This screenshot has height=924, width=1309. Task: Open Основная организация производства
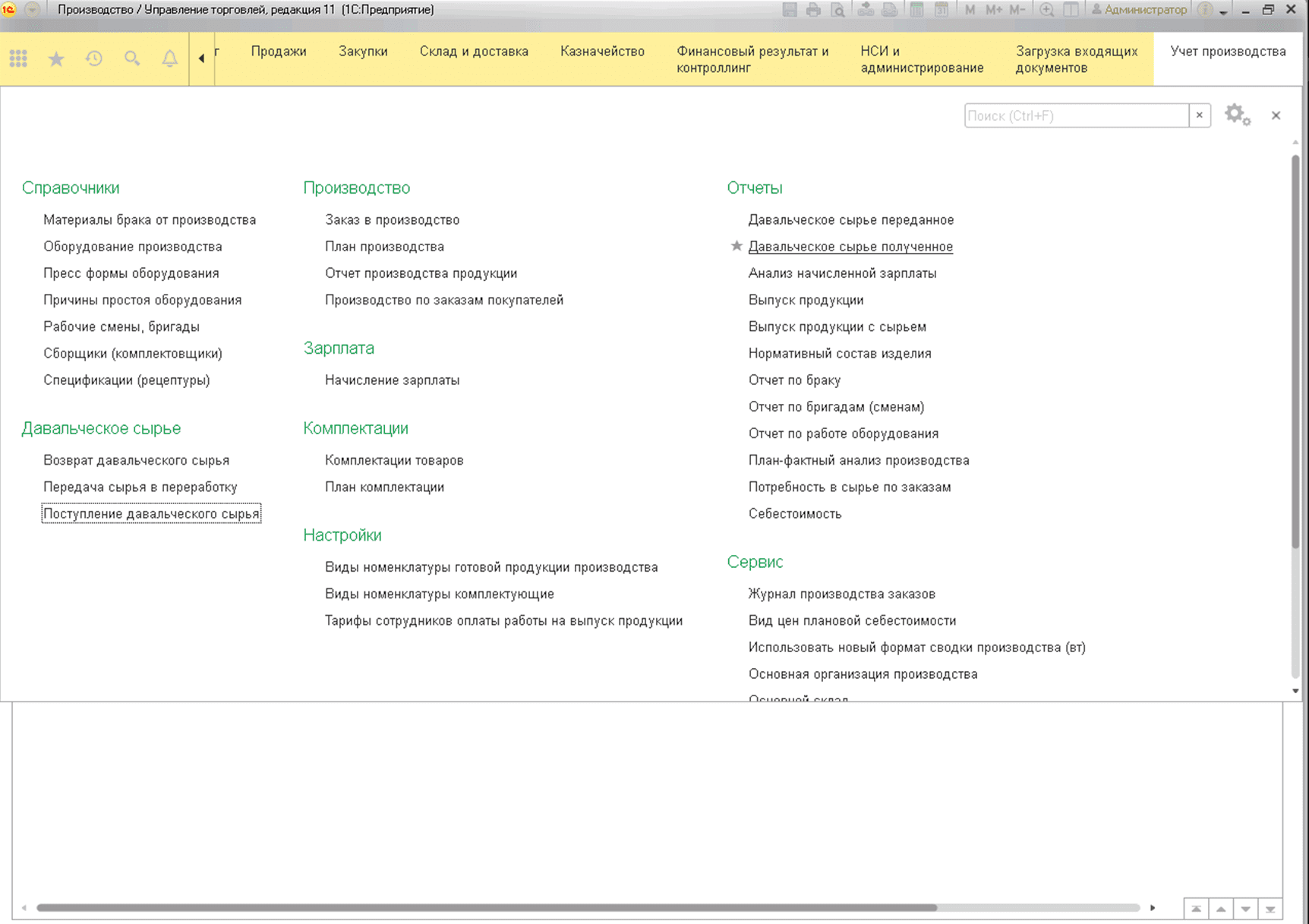click(863, 673)
